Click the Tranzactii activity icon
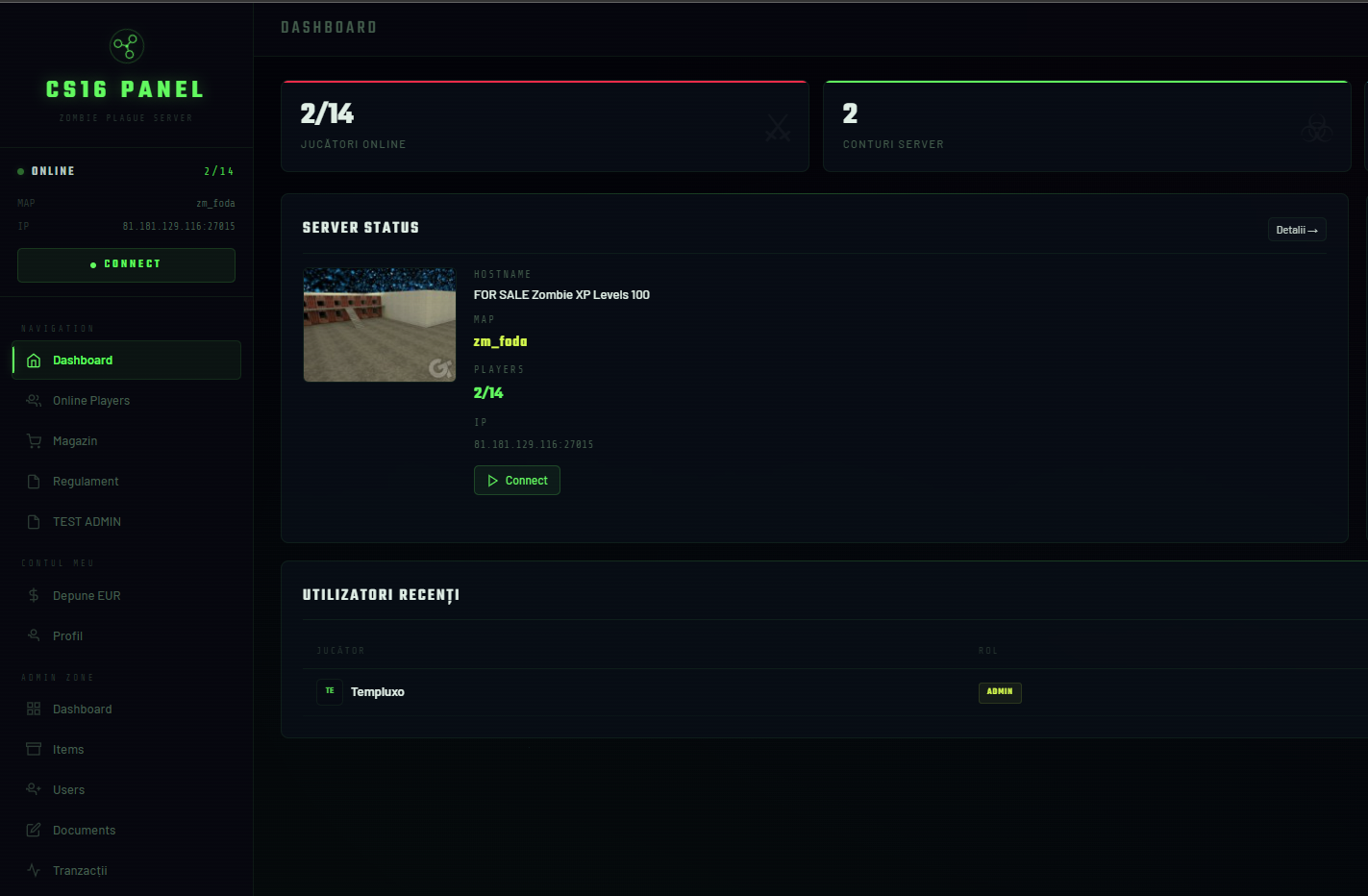The image size is (1368, 896). tap(34, 871)
